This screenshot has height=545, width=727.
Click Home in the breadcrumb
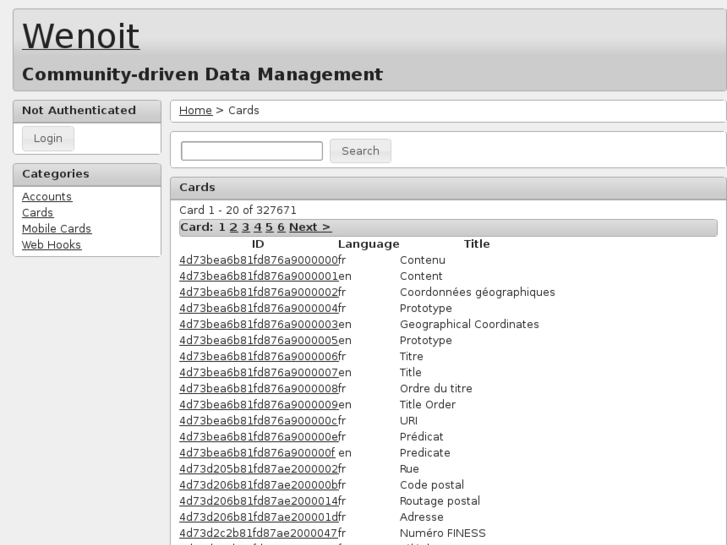(x=195, y=111)
